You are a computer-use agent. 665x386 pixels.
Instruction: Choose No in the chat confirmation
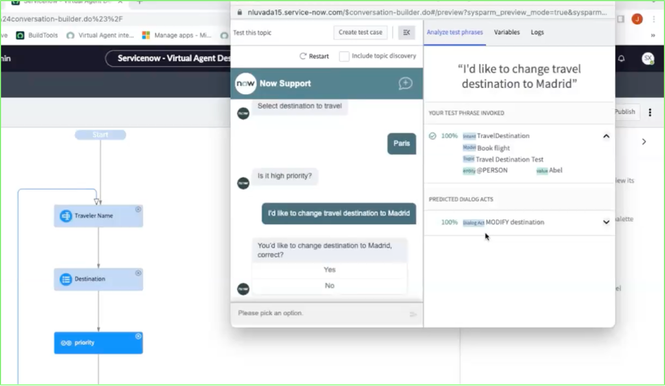pos(330,286)
